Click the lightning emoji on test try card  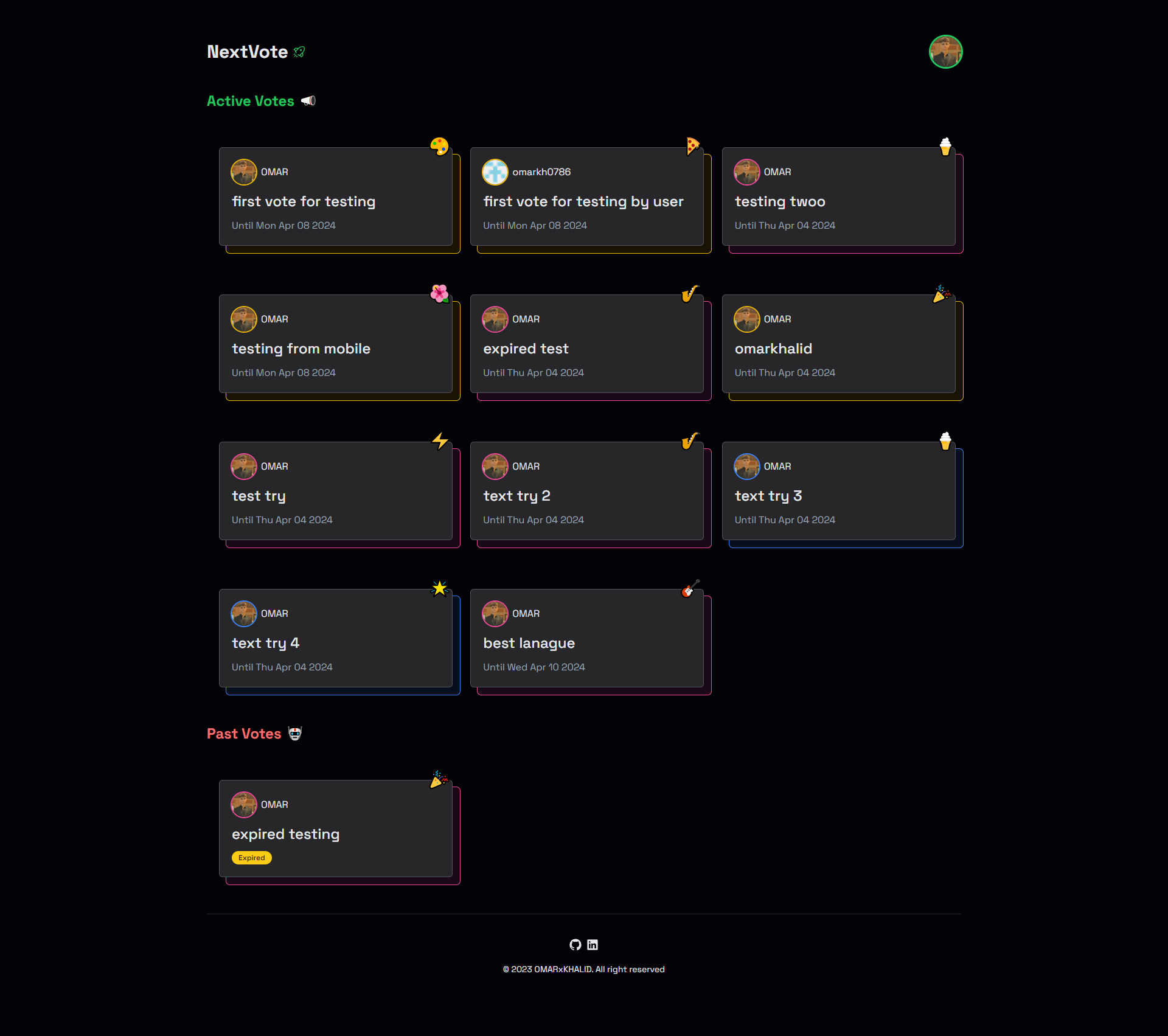pos(440,440)
